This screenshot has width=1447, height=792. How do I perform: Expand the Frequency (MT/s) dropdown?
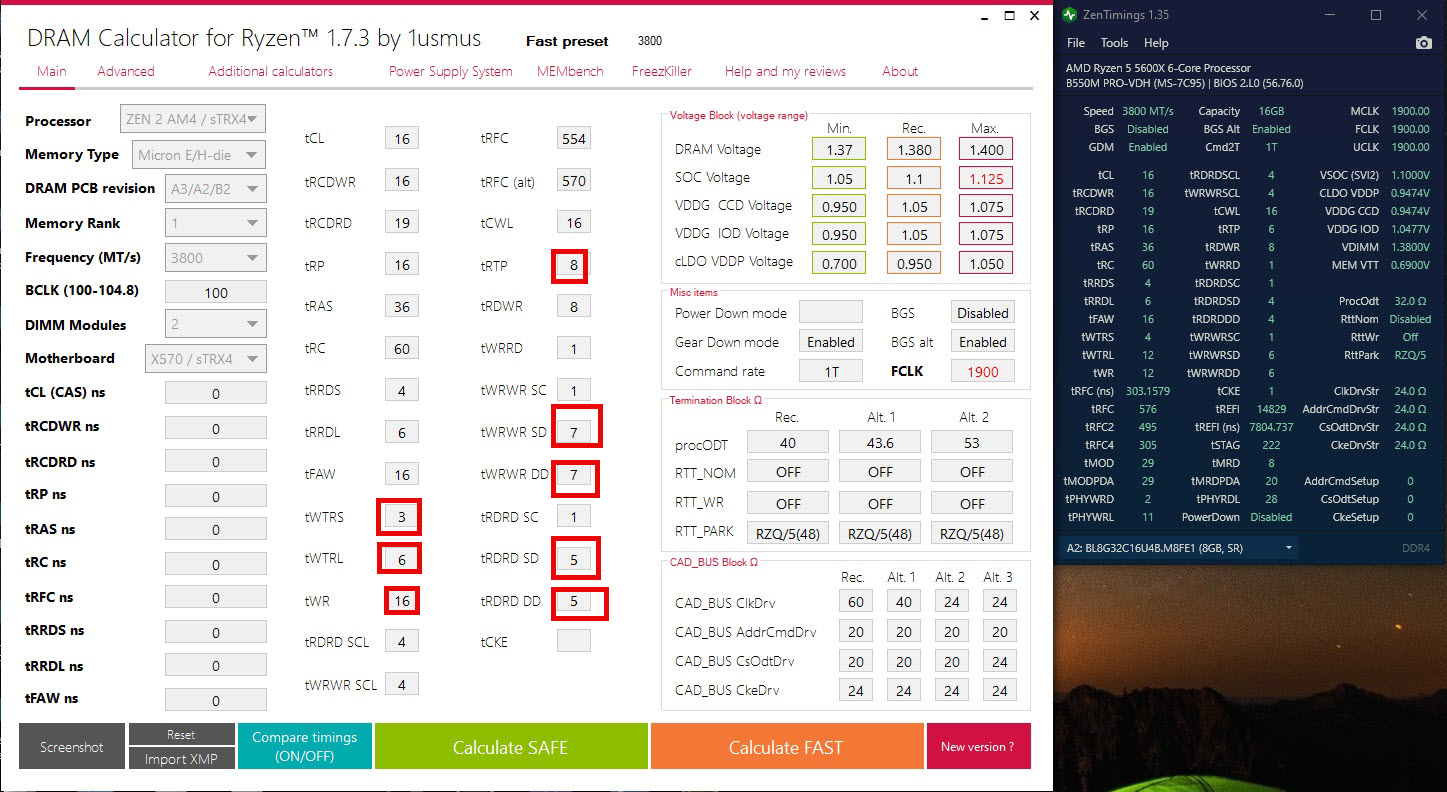pos(216,257)
